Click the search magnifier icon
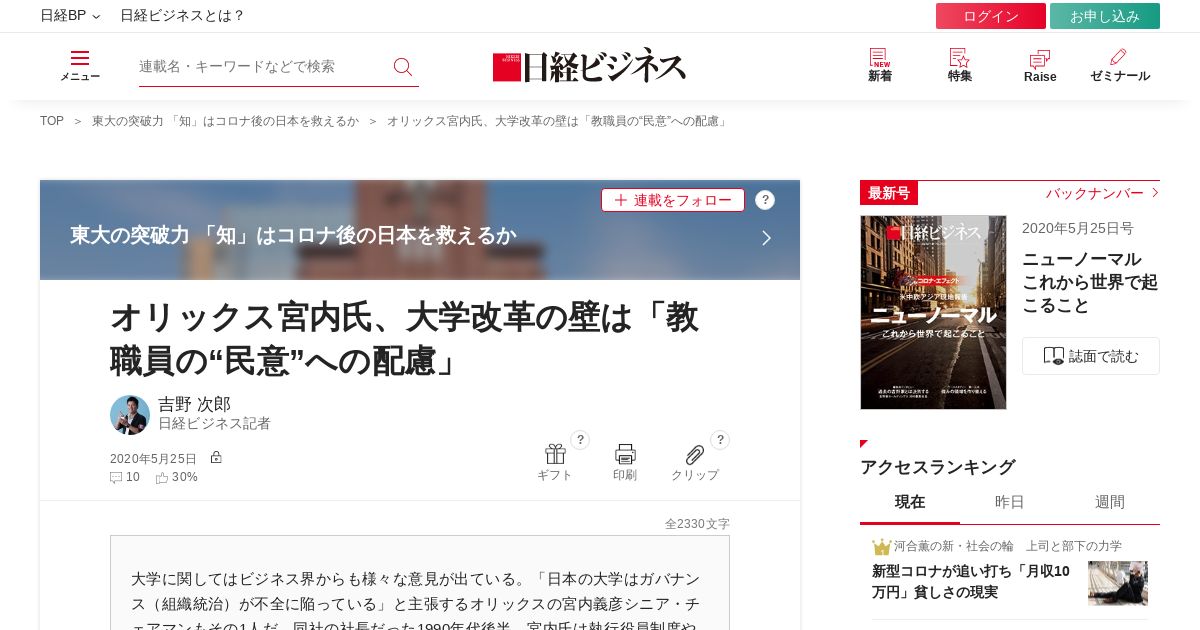 [x=403, y=67]
